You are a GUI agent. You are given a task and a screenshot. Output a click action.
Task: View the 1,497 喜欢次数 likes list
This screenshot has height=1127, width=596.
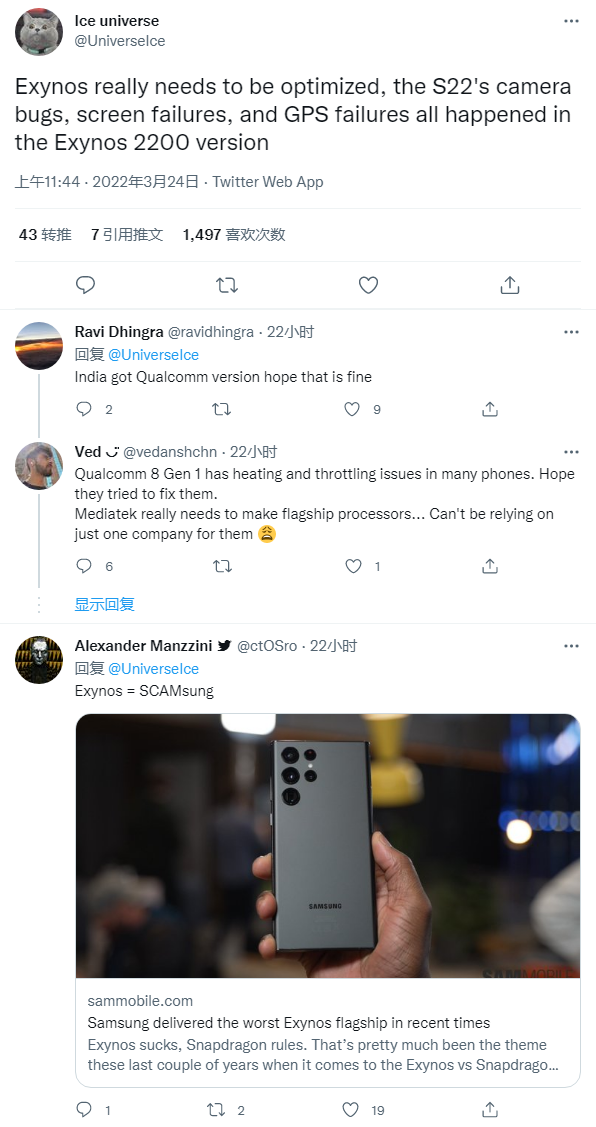[x=234, y=234]
